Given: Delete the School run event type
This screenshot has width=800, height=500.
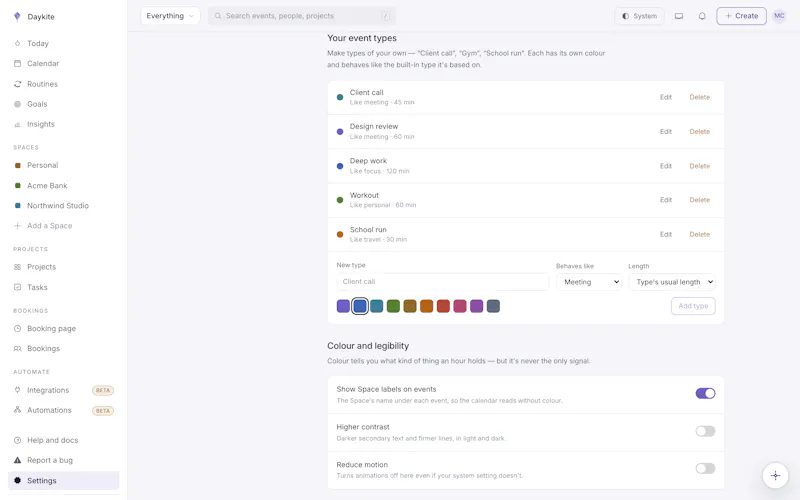Looking at the screenshot, I should pos(699,234).
